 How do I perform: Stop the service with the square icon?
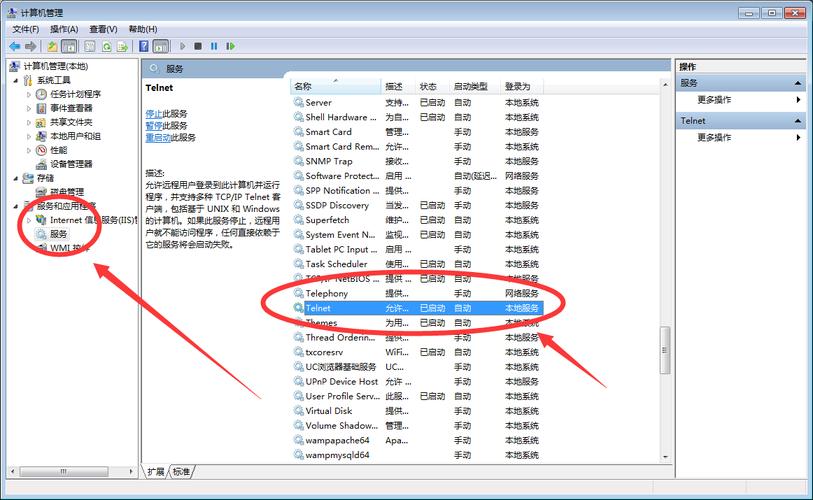pyautogui.click(x=198, y=46)
